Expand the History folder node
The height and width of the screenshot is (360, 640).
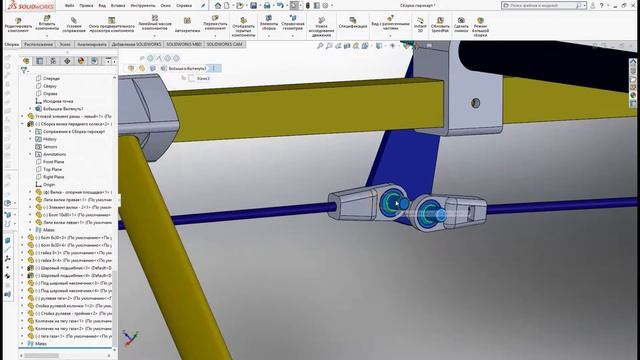point(30,139)
